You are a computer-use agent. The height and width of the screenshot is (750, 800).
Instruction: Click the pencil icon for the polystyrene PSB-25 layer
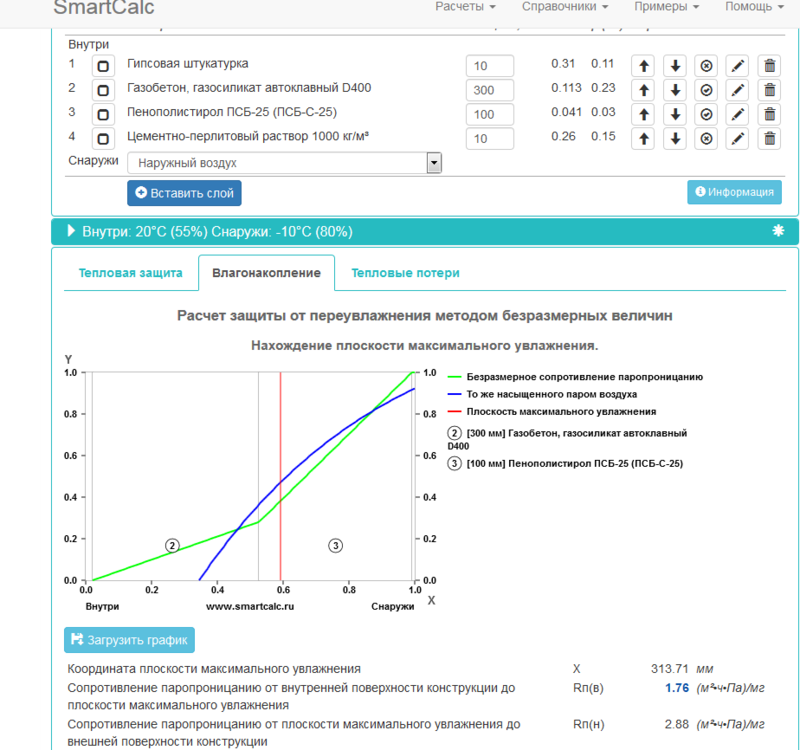pos(737,114)
